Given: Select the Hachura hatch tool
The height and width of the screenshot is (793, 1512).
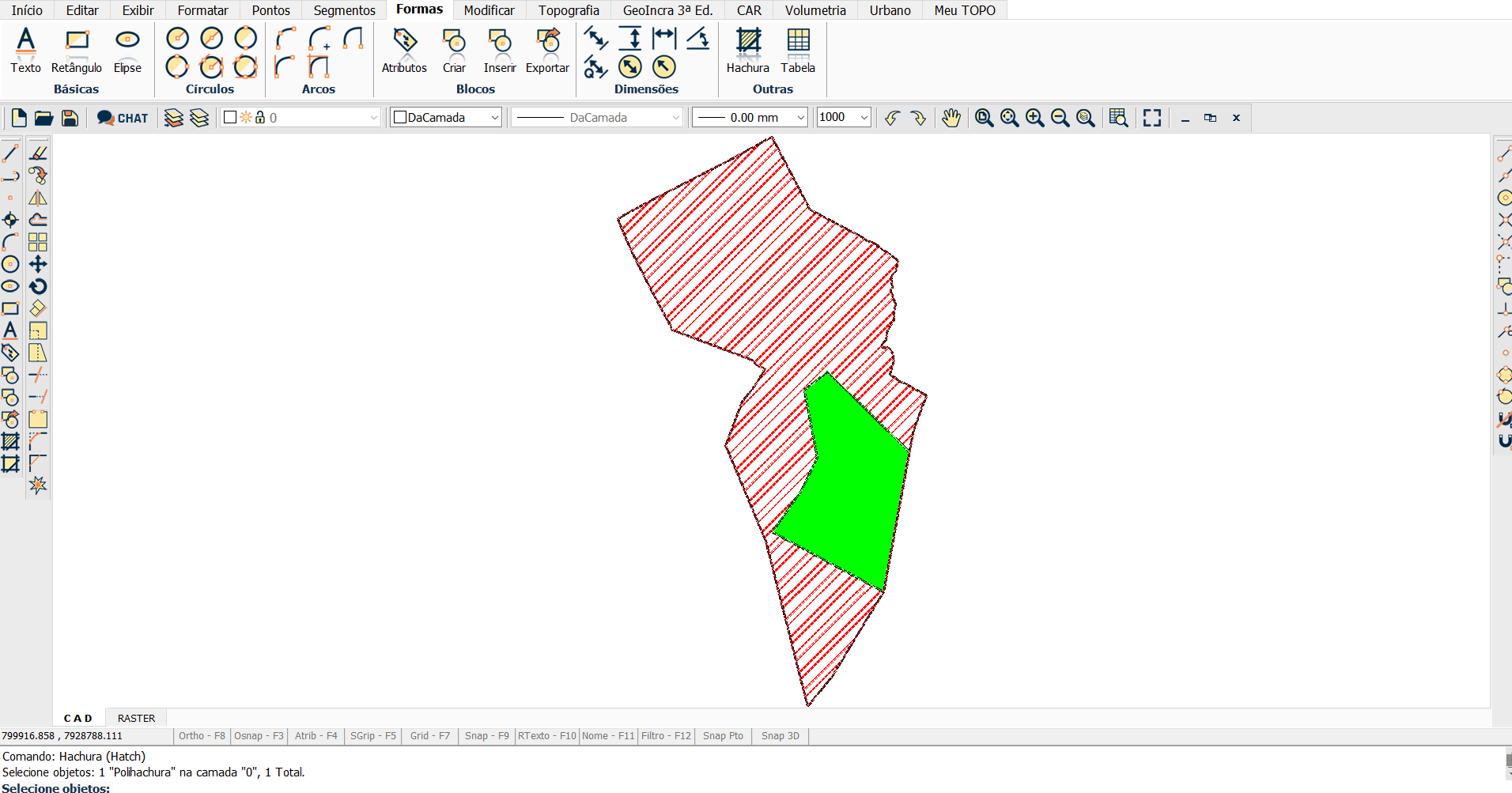Looking at the screenshot, I should click(x=747, y=49).
